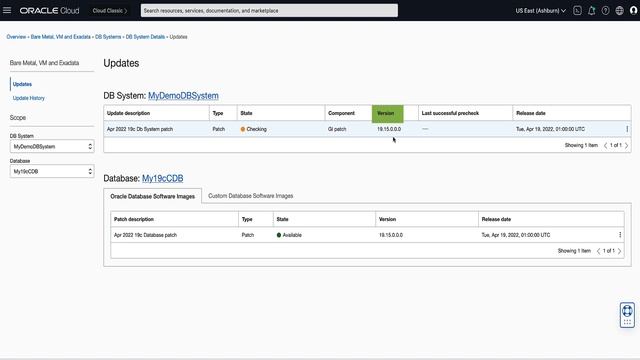Image resolution: width=640 pixels, height=360 pixels.
Task: Click the Cloud Classic button
Action: tap(109, 11)
